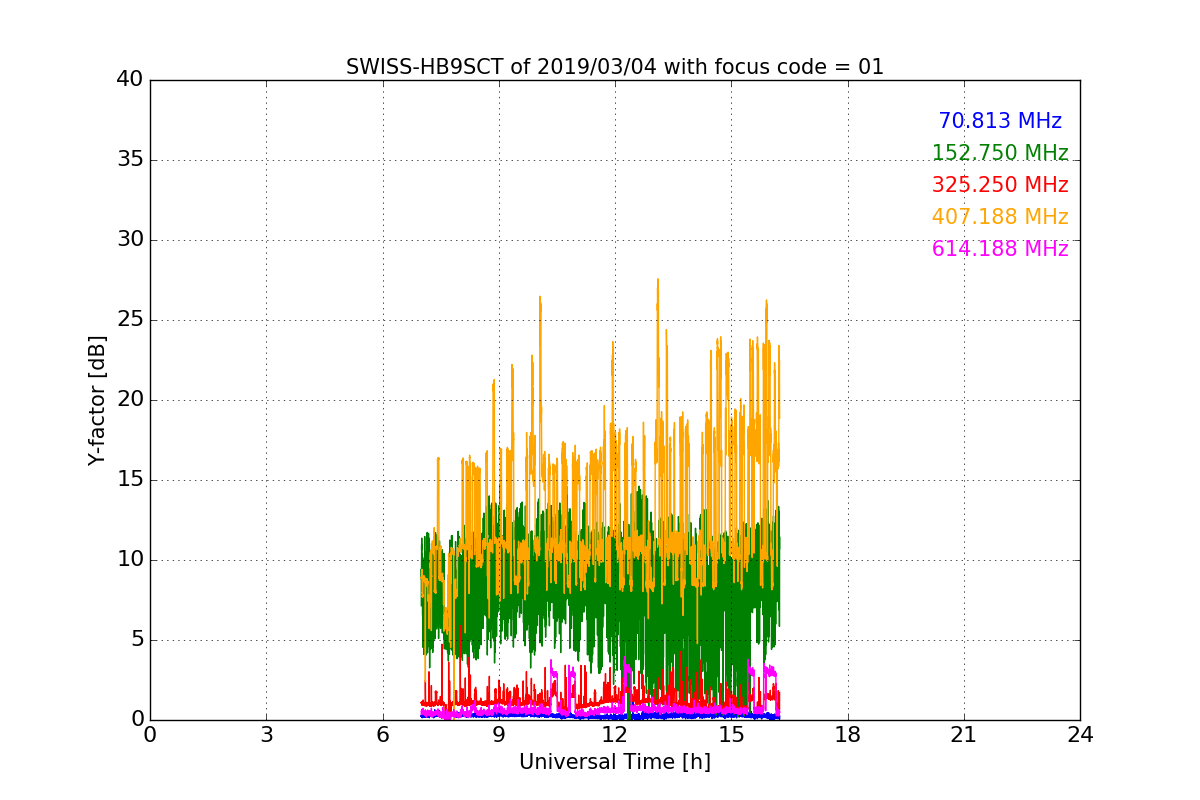Click the Y-factor [dB] axis label
Screen dimensions: 1200x800
(x=97, y=400)
